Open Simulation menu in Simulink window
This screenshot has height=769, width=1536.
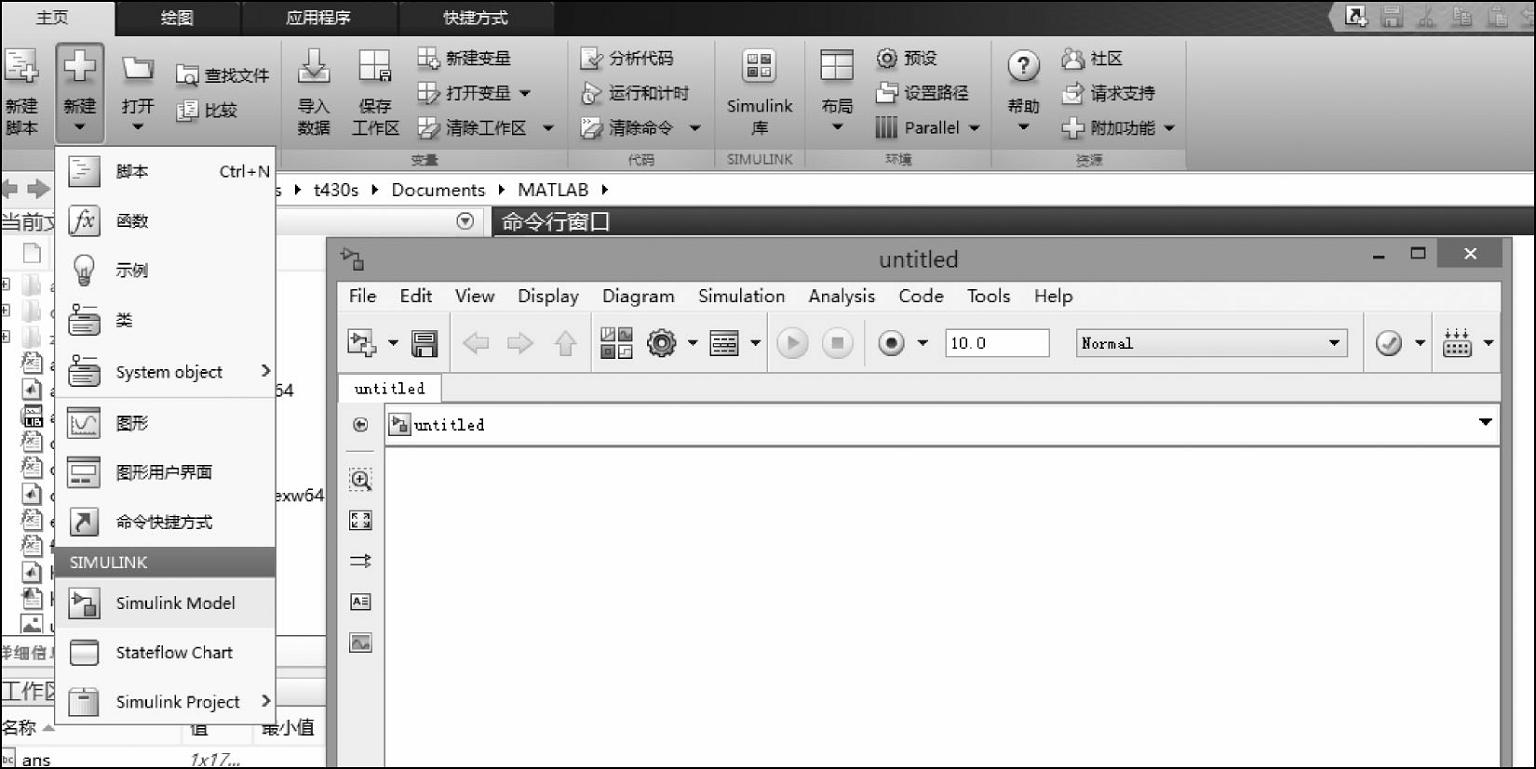[741, 296]
